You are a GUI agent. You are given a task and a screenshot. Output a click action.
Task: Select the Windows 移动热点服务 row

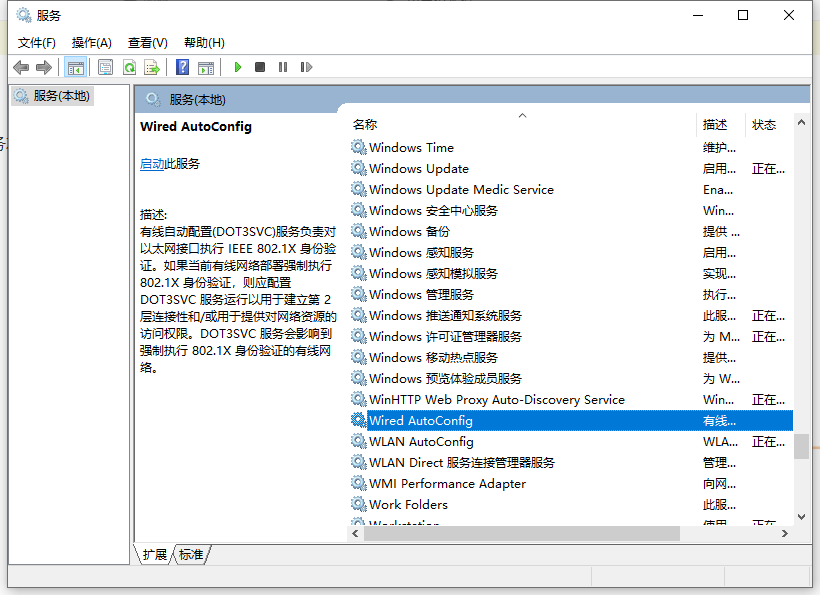[571, 357]
